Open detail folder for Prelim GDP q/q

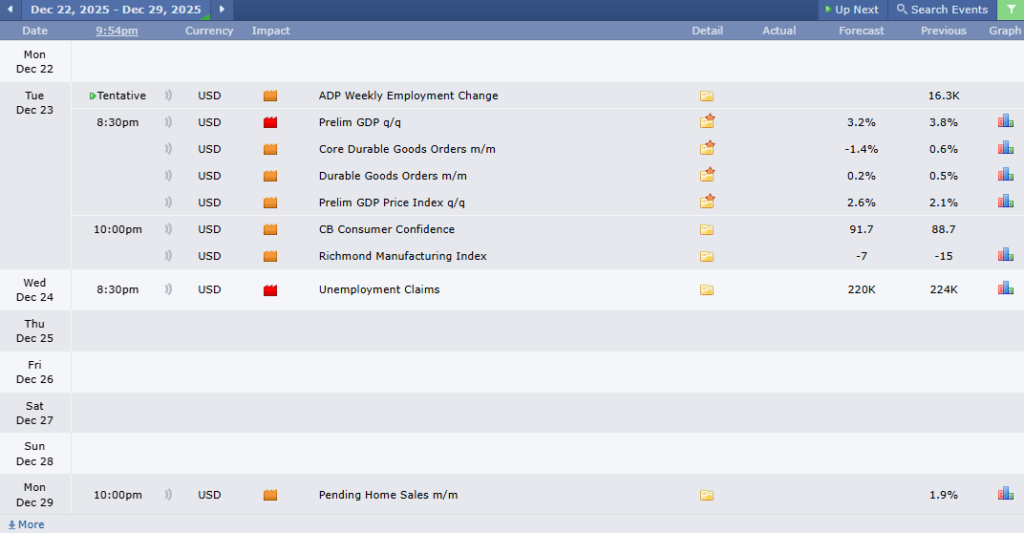707,122
